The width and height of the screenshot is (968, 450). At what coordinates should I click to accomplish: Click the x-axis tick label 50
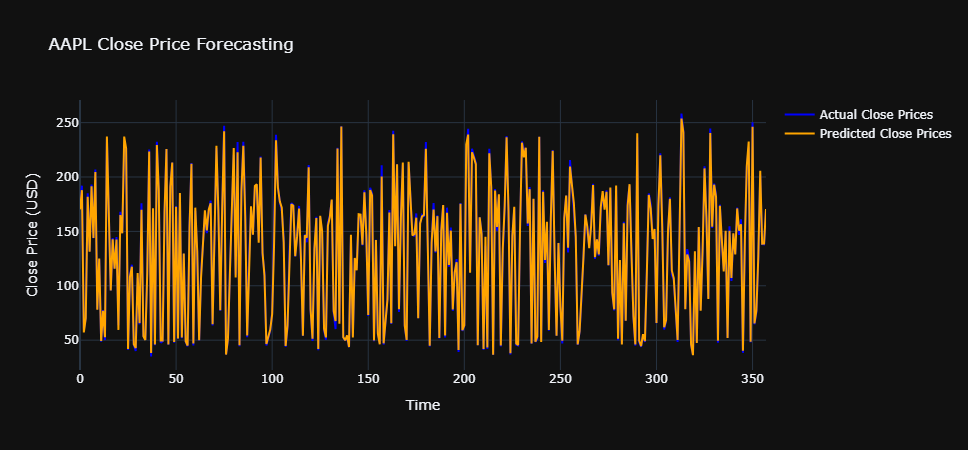(176, 377)
